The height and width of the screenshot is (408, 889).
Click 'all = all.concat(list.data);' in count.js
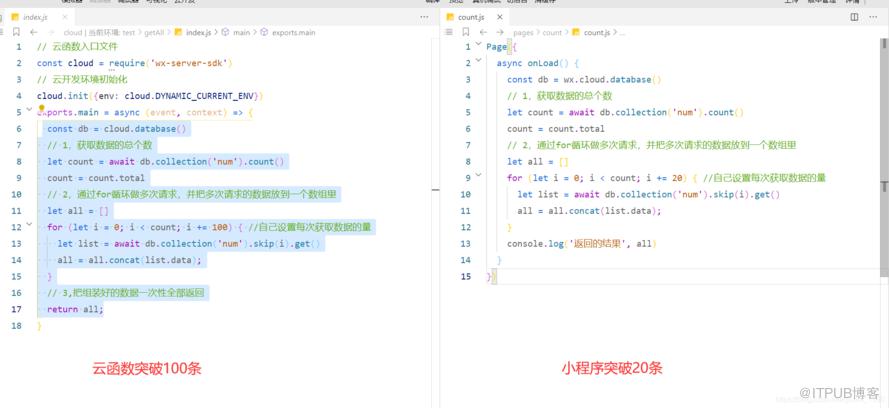[x=590, y=211]
